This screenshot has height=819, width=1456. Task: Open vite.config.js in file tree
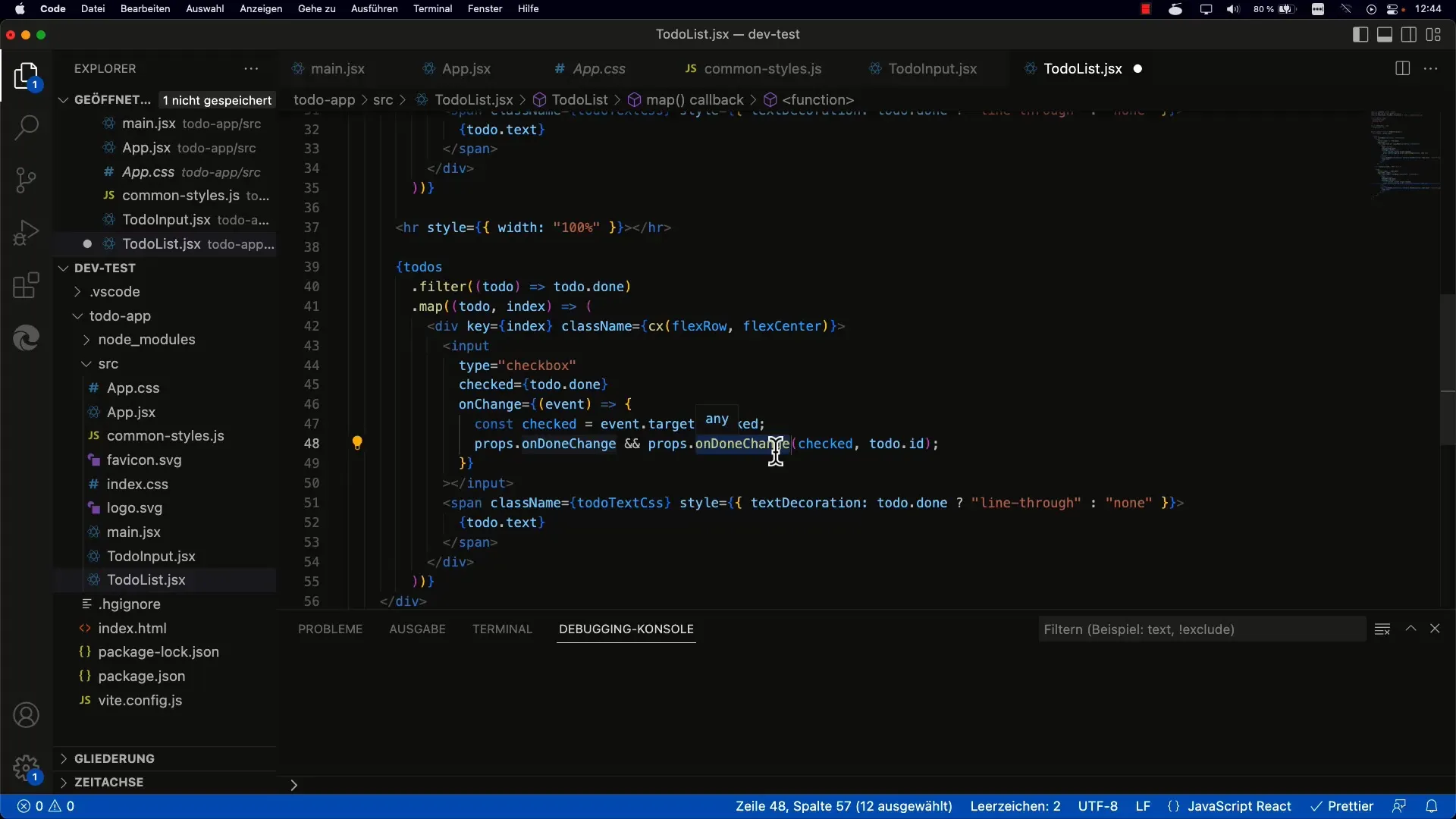(140, 701)
